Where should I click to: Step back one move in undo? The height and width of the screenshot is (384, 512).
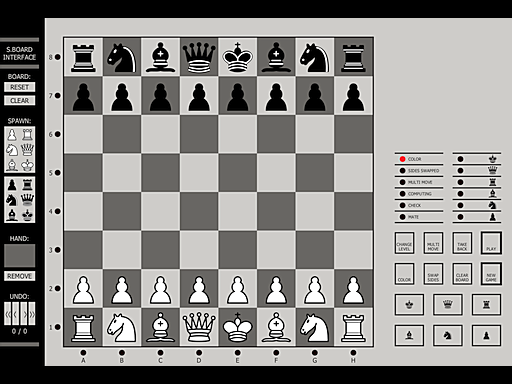(x=16, y=314)
